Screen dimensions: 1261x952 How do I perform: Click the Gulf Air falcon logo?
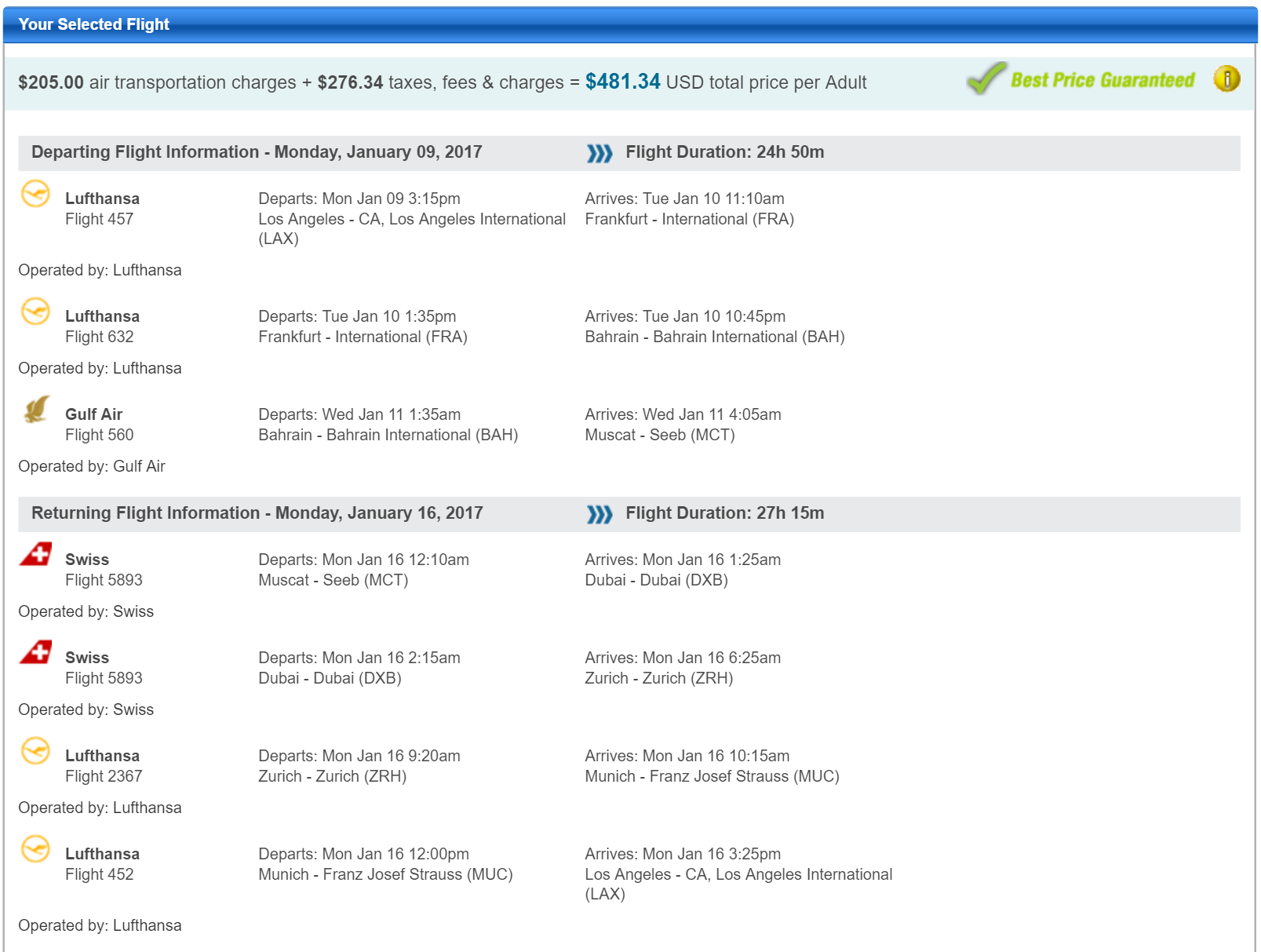click(x=36, y=409)
